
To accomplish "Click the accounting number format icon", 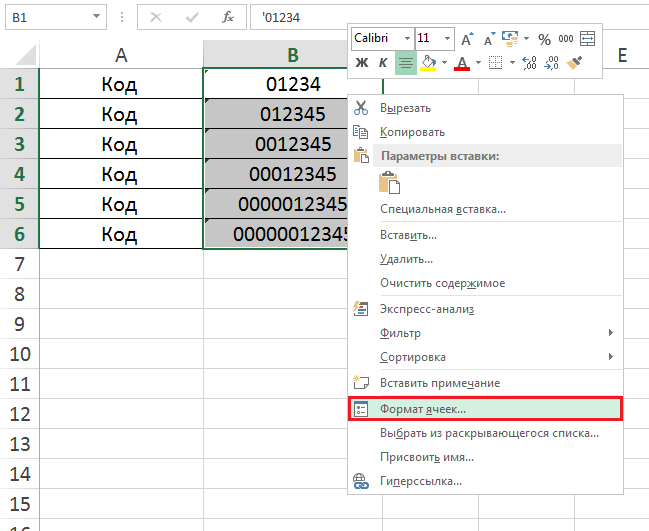I will pyautogui.click(x=510, y=38).
